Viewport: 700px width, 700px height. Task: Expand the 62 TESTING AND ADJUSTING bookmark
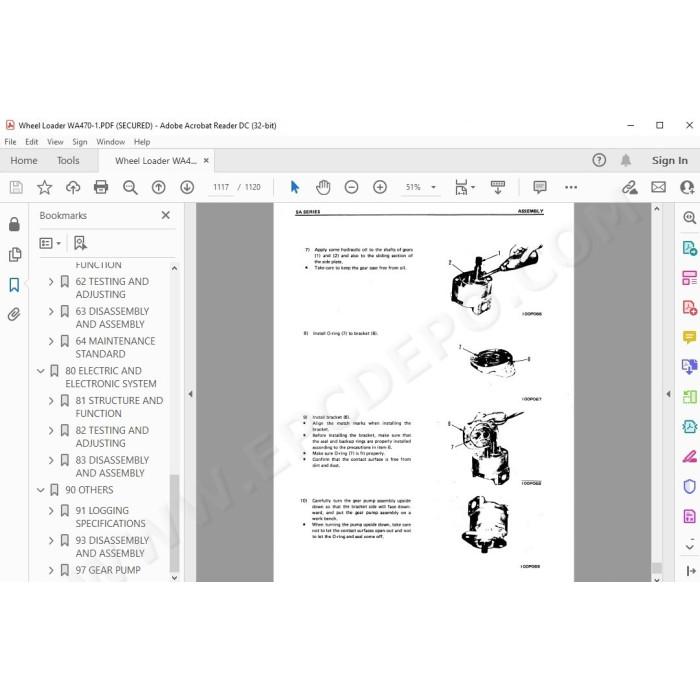51,282
